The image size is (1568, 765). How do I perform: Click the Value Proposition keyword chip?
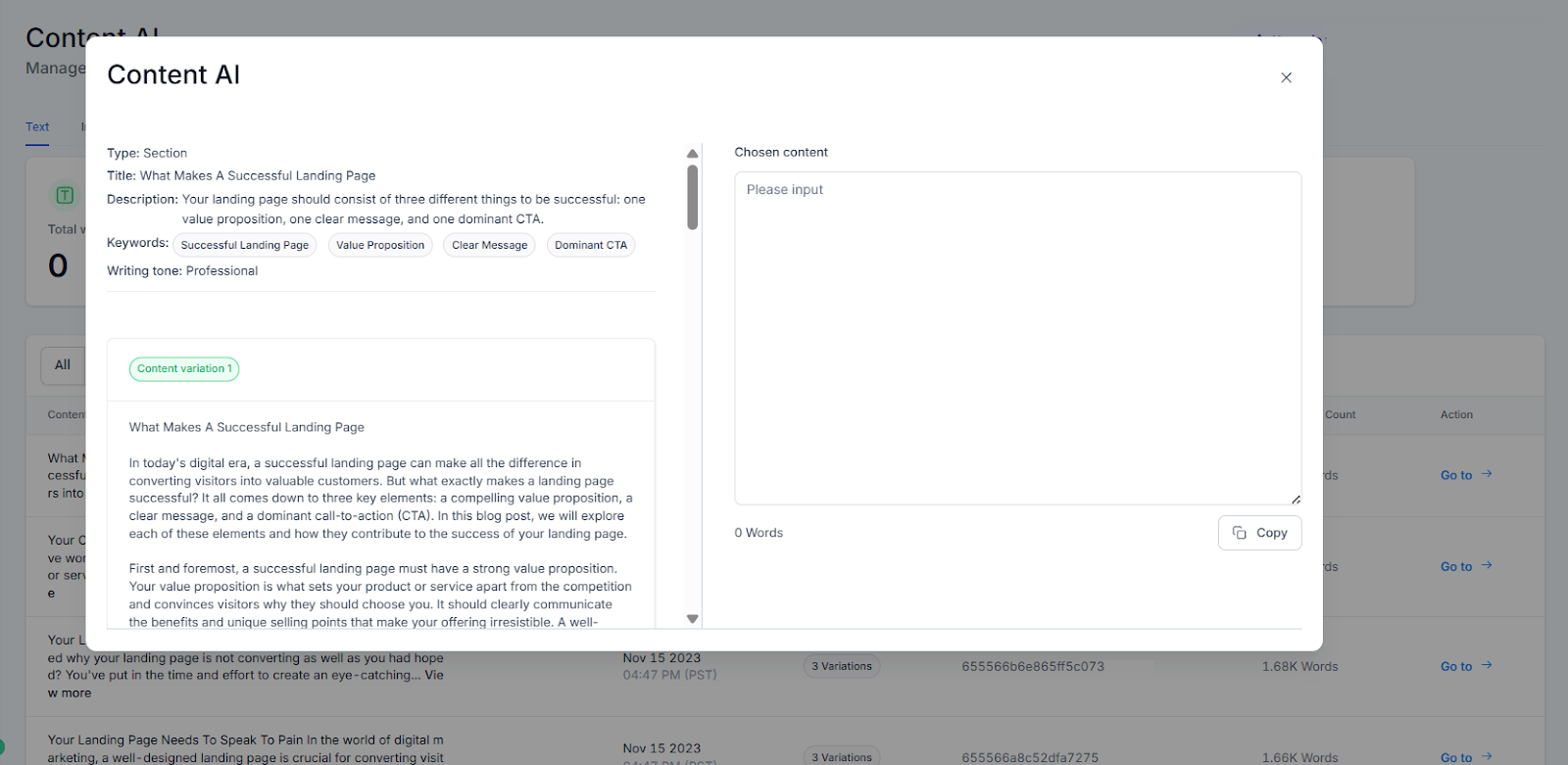380,245
